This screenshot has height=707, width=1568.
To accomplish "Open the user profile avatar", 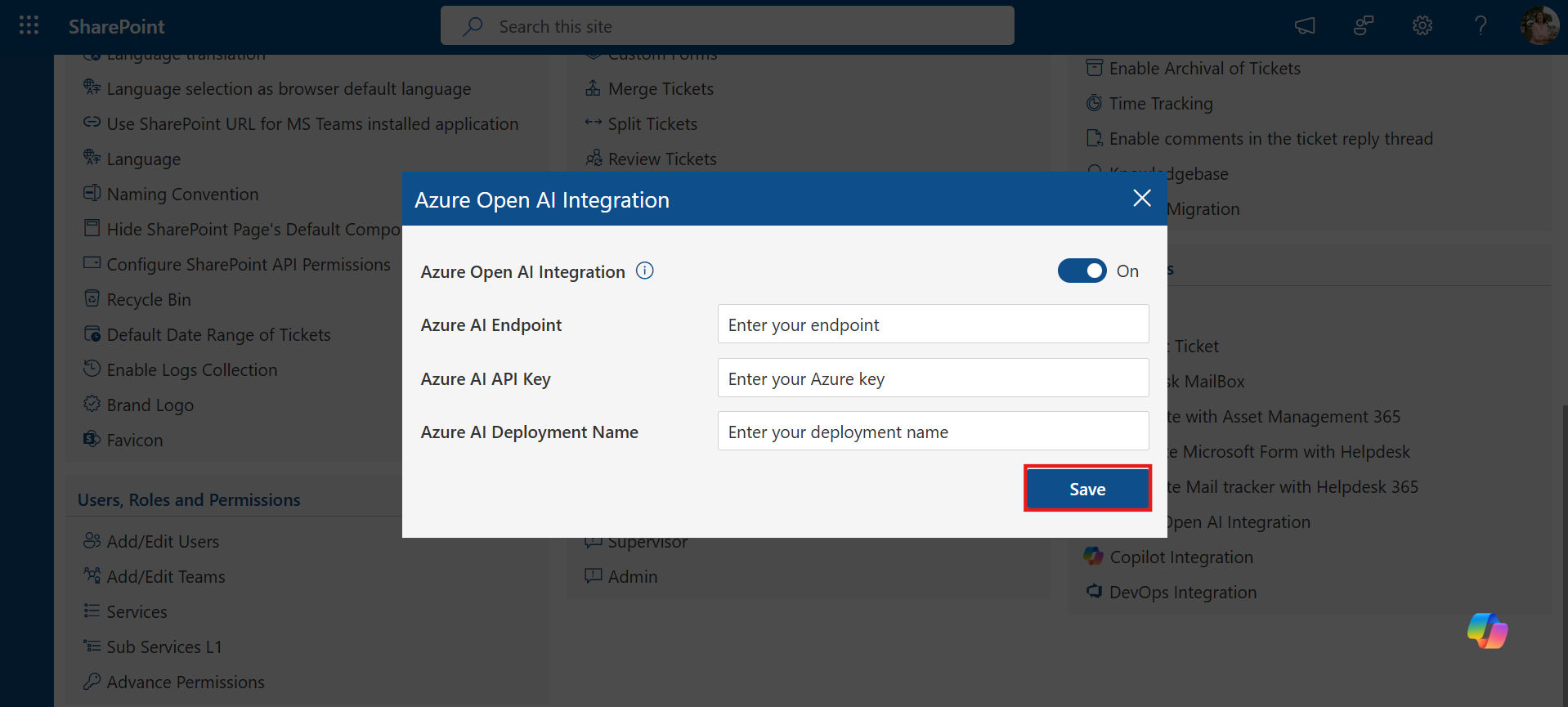I will [1539, 26].
